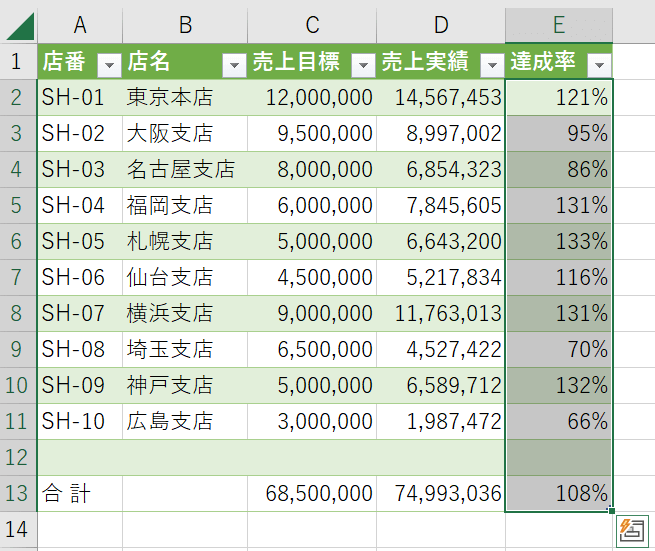Viewport: 655px width, 551px height.
Task: Click the Select All triangle corner
Action: pyautogui.click(x=19, y=25)
